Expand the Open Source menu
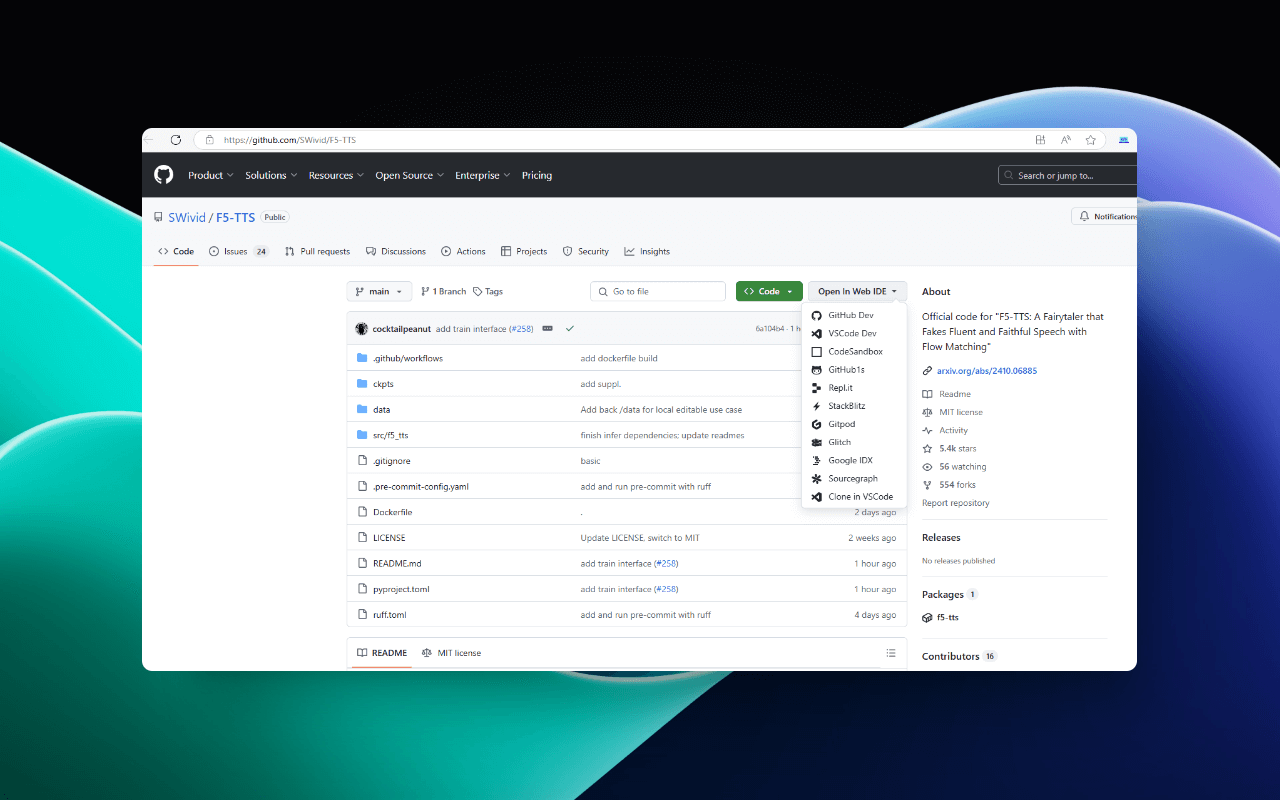The height and width of the screenshot is (800, 1280). click(x=409, y=175)
